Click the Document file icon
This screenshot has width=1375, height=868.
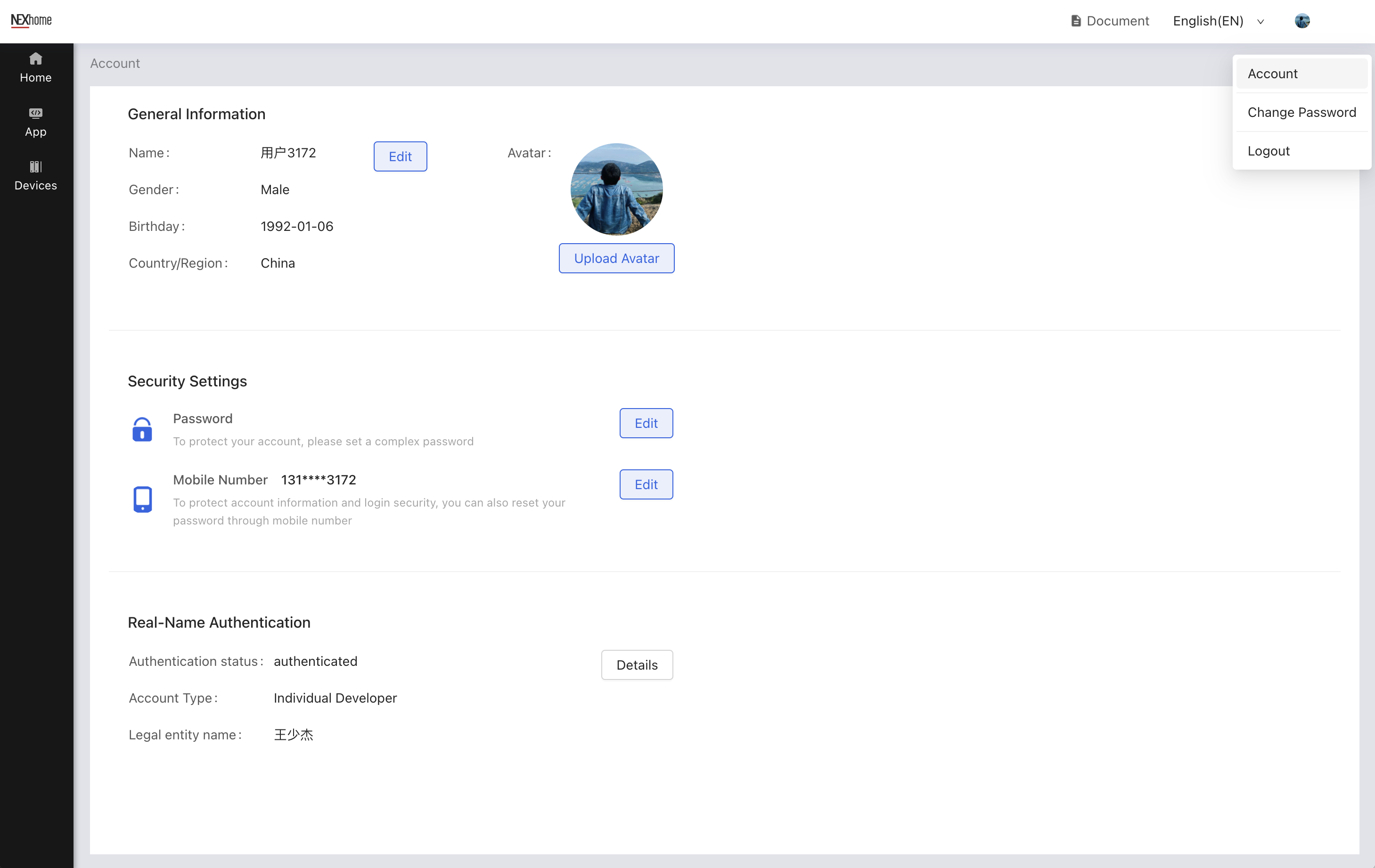point(1076,21)
